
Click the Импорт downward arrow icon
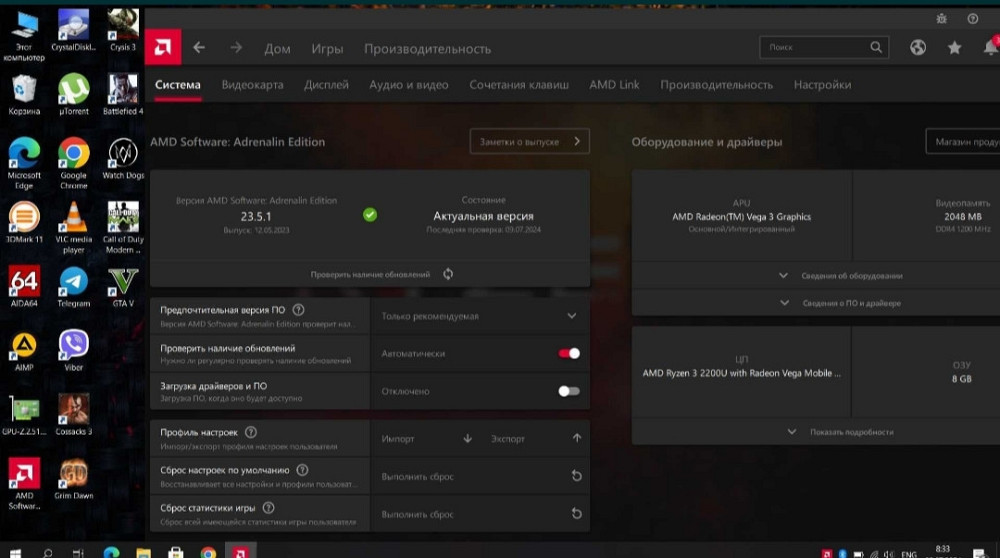point(467,438)
